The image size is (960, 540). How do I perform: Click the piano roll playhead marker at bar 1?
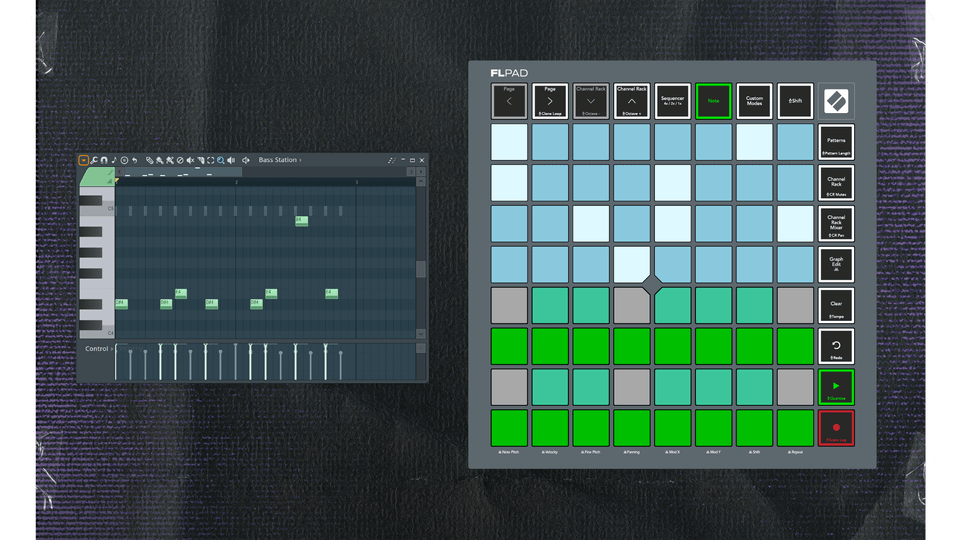116,181
